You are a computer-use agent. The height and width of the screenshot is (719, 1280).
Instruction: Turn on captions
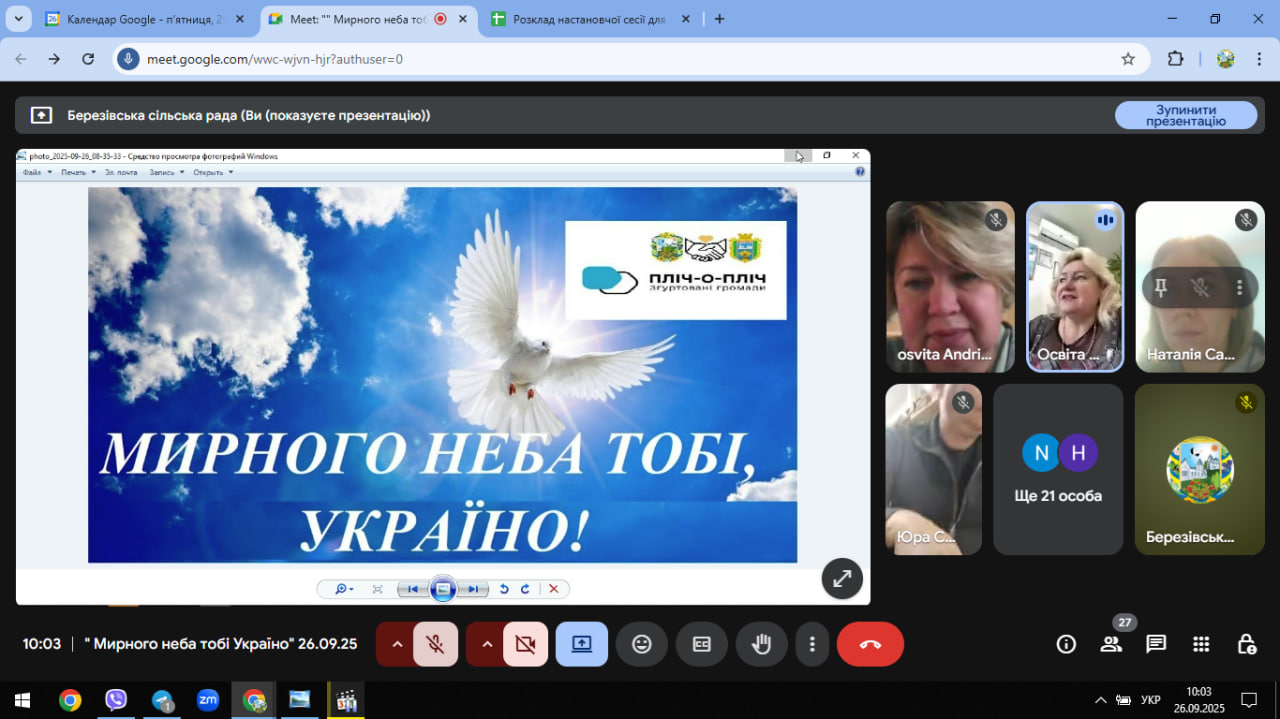(x=702, y=644)
